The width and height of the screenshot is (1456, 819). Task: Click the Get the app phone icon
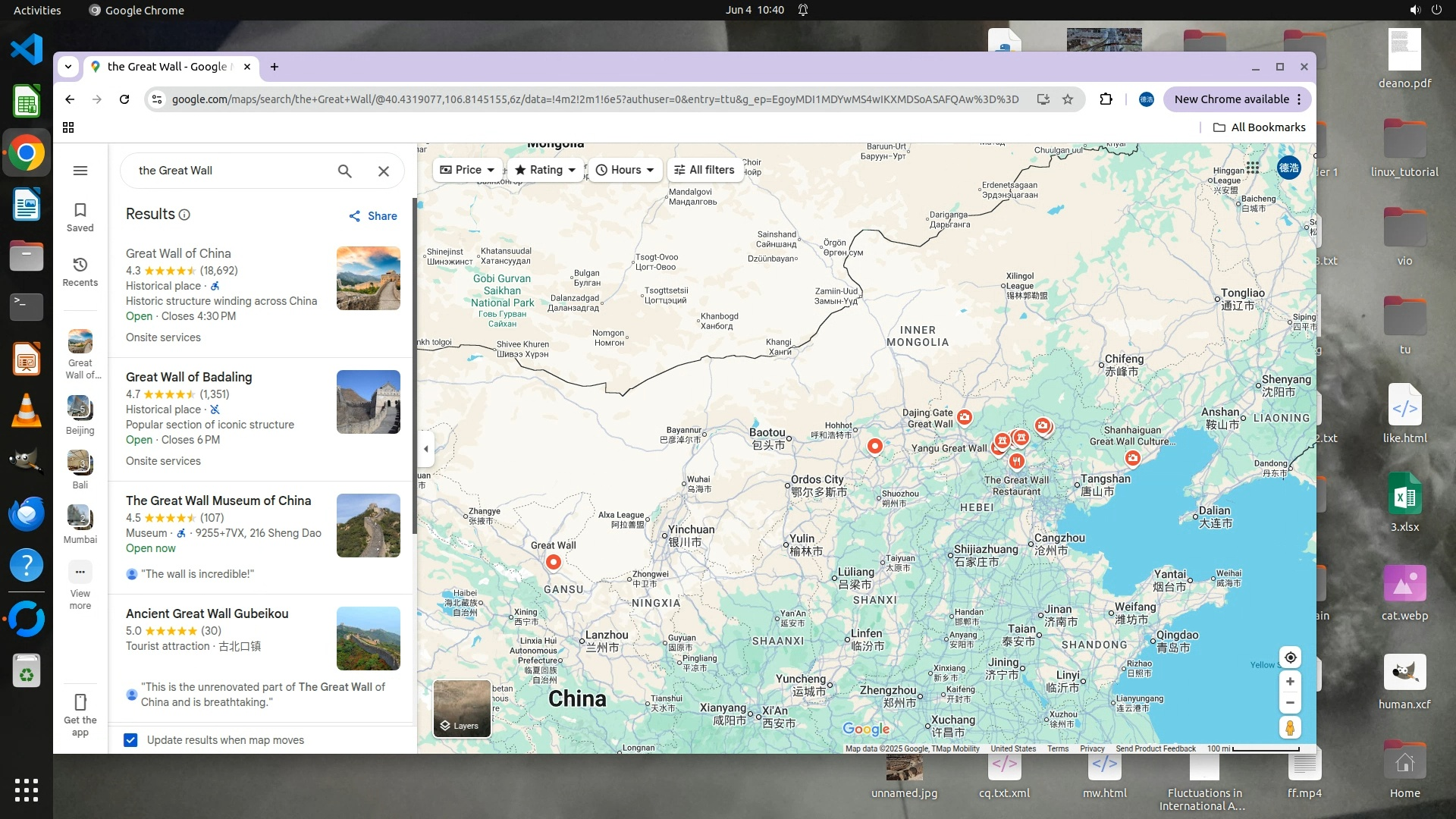point(80,702)
